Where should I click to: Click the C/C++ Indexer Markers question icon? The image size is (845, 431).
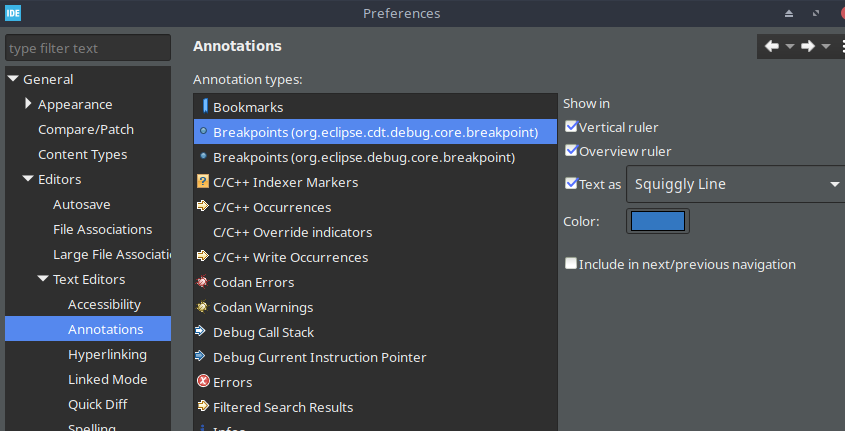(x=203, y=182)
